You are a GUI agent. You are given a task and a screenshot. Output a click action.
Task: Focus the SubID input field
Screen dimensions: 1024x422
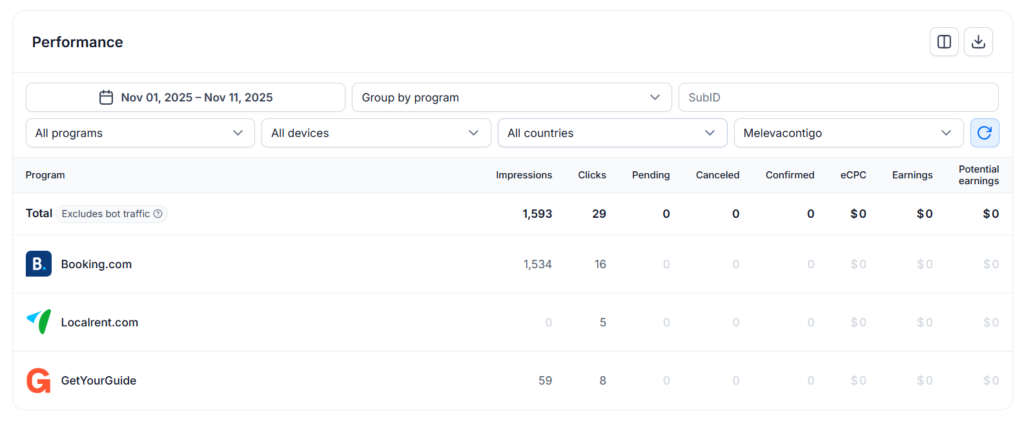[838, 98]
